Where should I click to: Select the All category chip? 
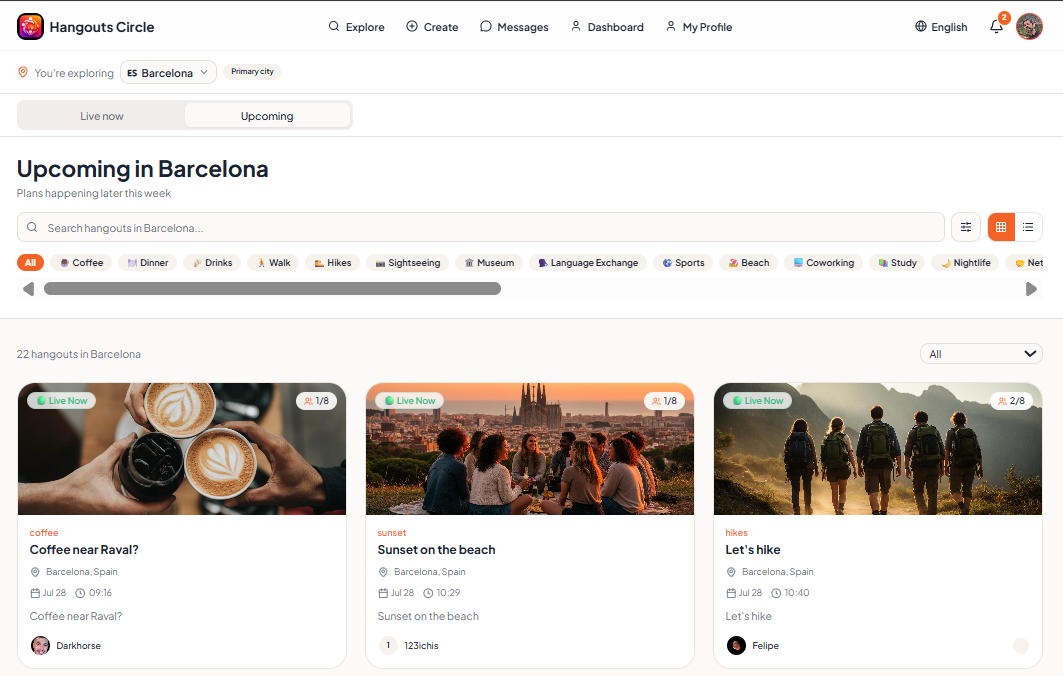click(31, 262)
